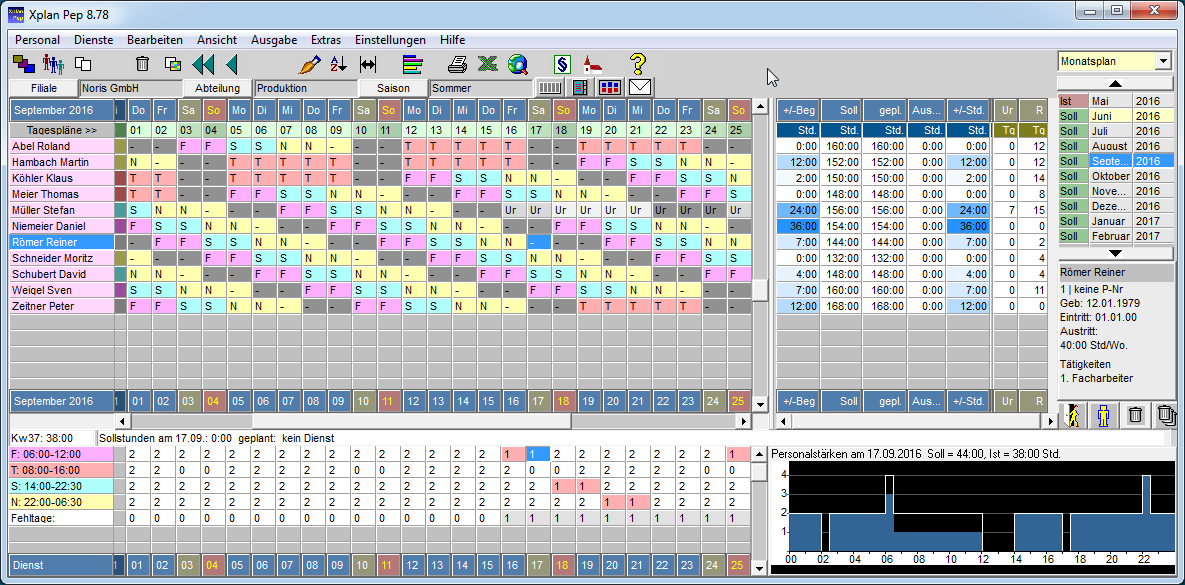Click the A-Z sort icon

pos(338,64)
